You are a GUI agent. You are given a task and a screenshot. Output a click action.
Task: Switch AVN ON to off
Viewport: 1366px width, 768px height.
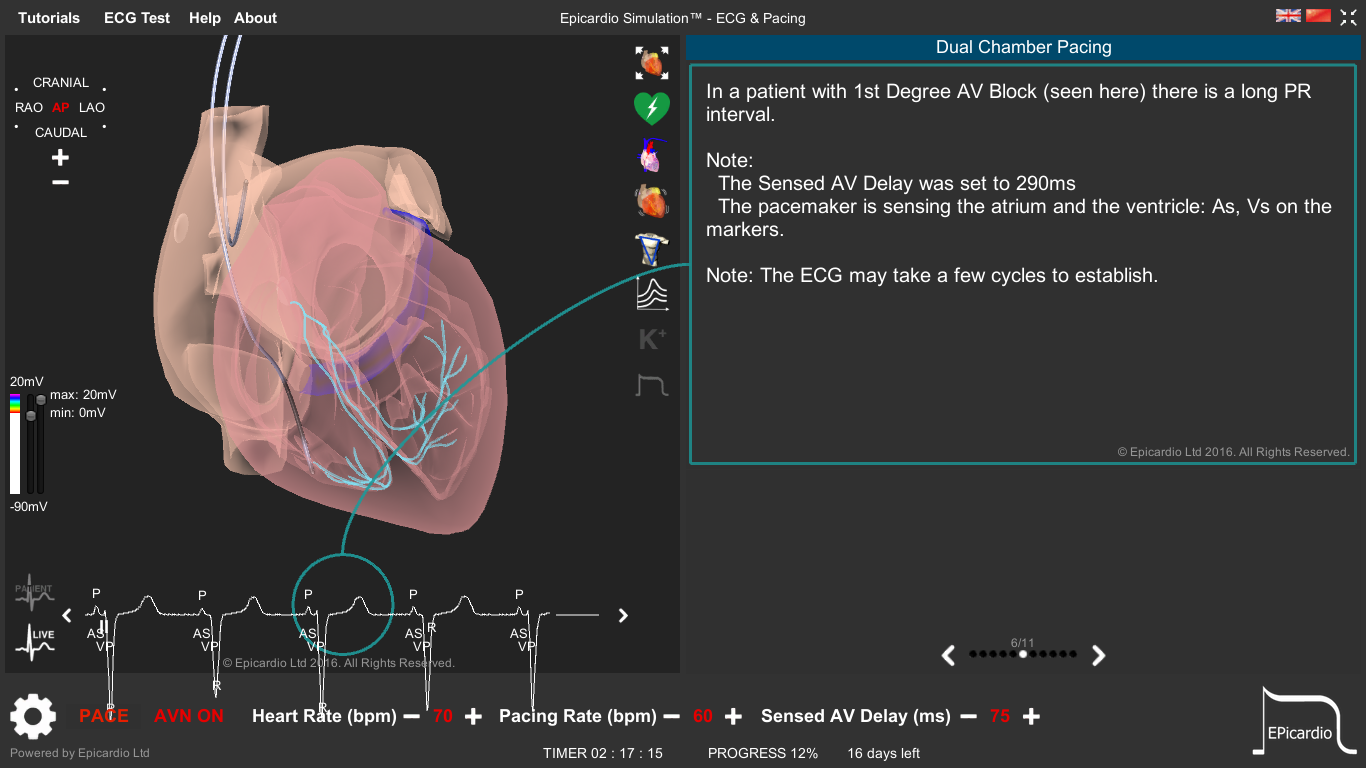pyautogui.click(x=188, y=716)
